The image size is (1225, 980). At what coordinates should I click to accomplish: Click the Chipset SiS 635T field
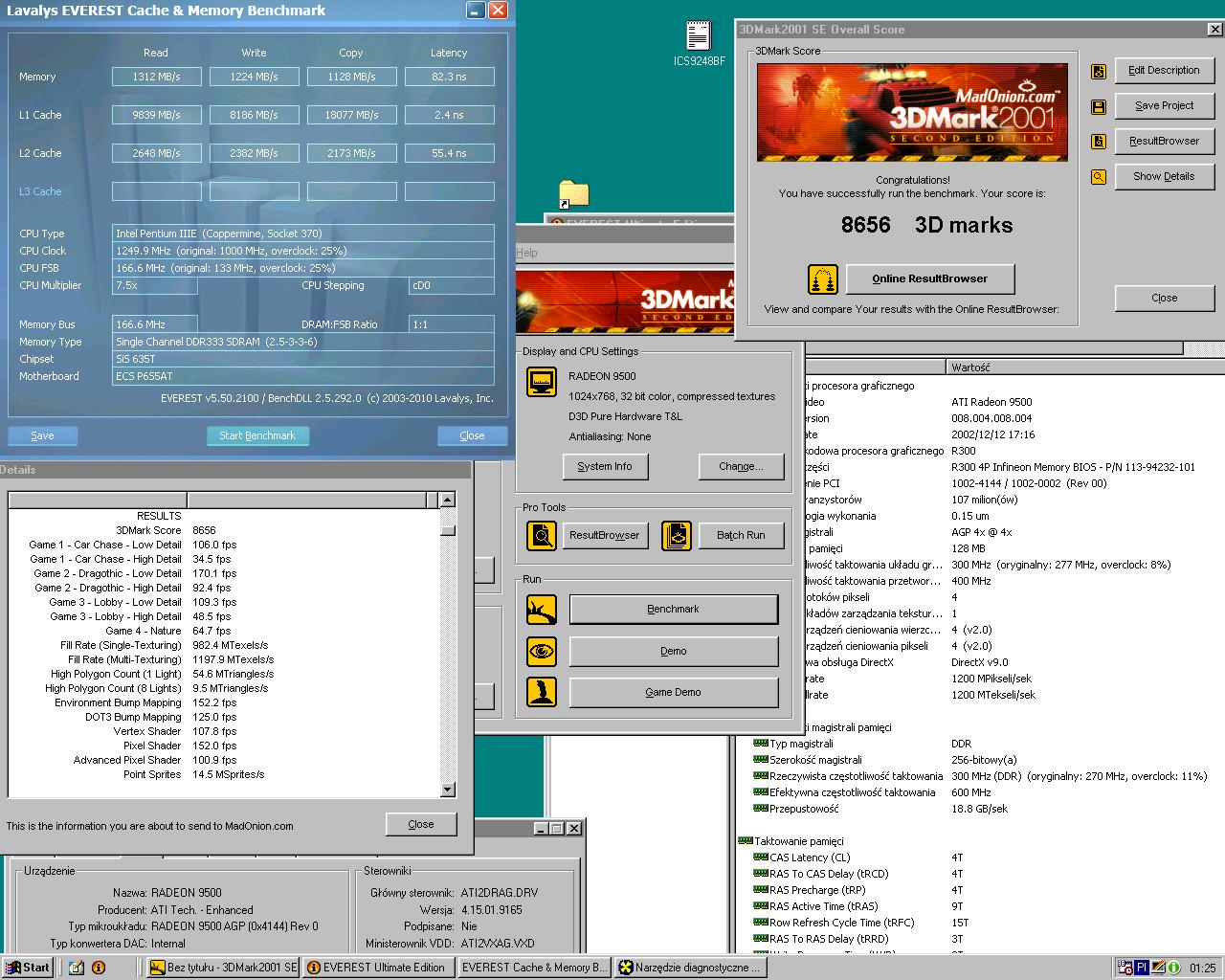[303, 360]
